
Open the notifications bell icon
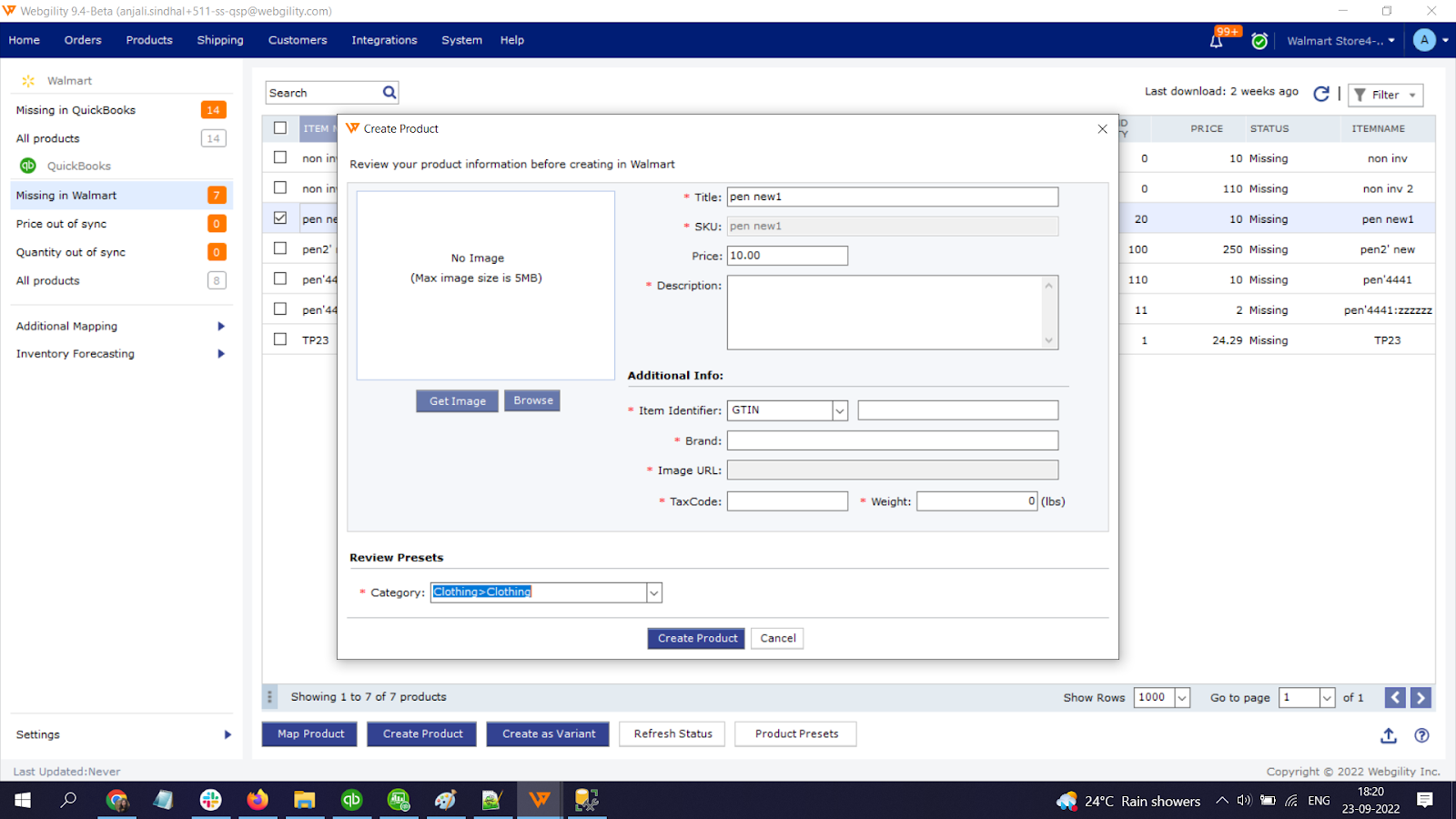pyautogui.click(x=1217, y=40)
